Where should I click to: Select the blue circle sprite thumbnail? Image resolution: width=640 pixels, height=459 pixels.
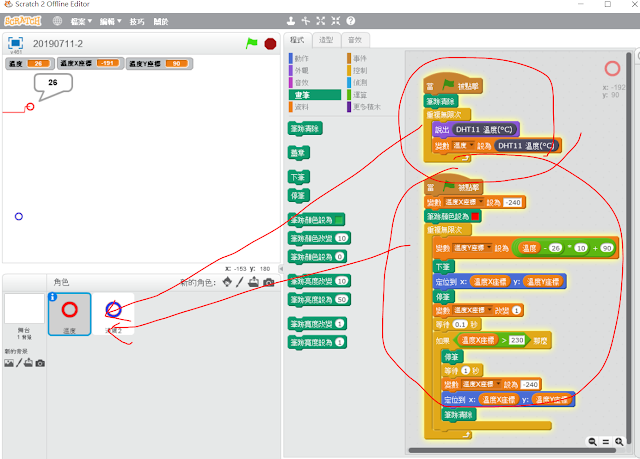(113, 313)
